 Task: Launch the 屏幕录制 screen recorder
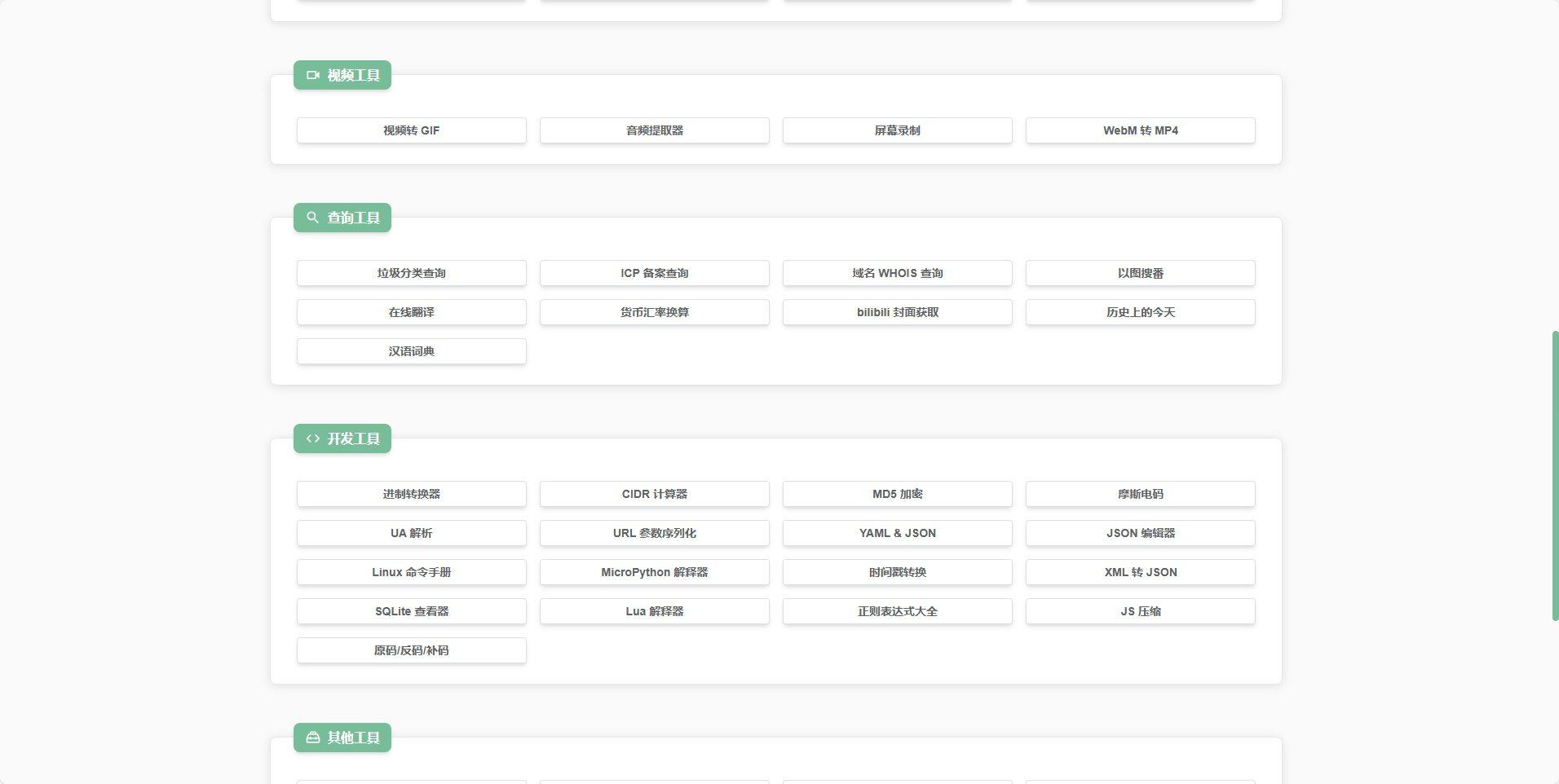(x=897, y=130)
